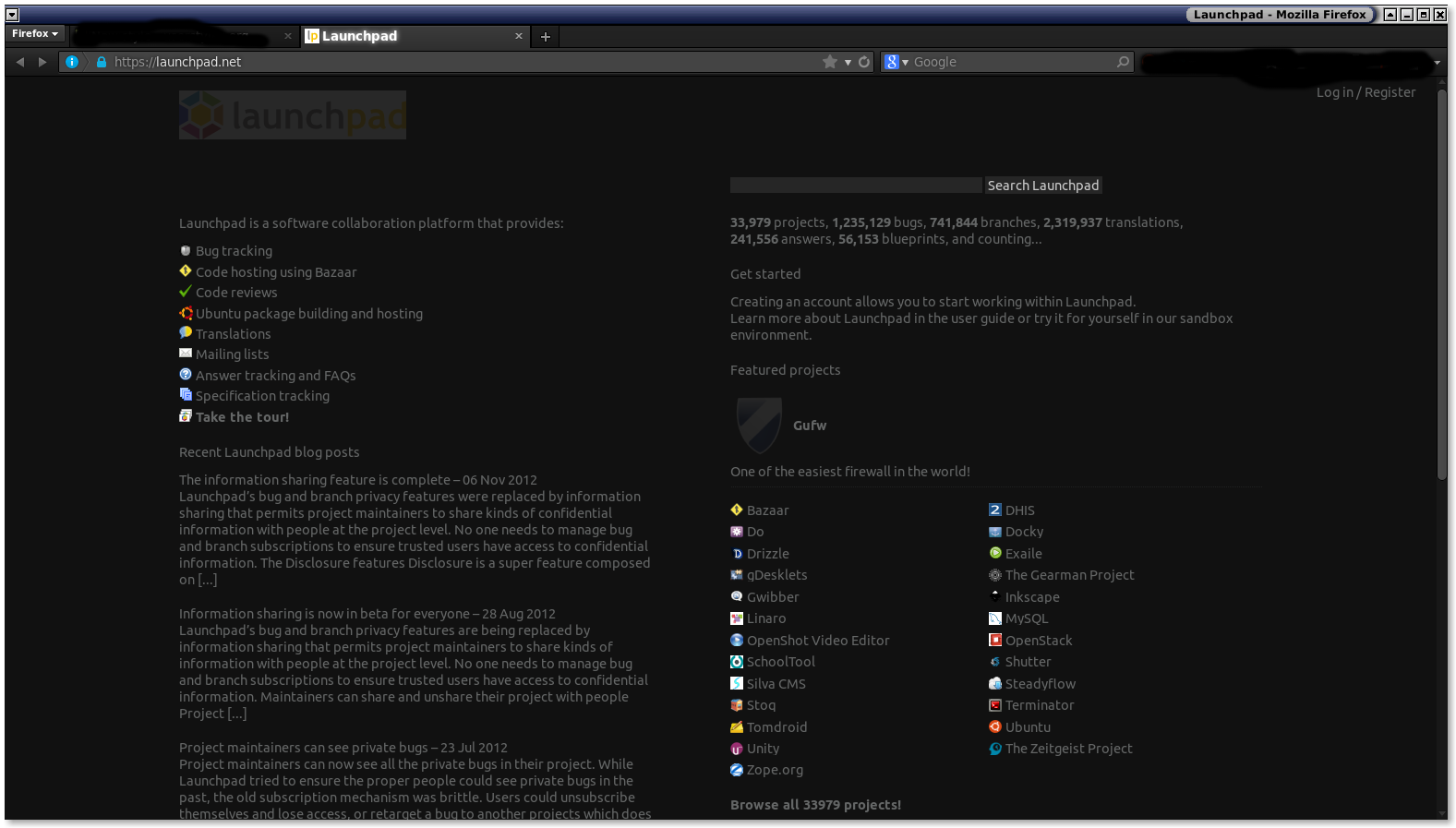Open the Inkscape project link
This screenshot has height=828, width=1456.
1032,597
